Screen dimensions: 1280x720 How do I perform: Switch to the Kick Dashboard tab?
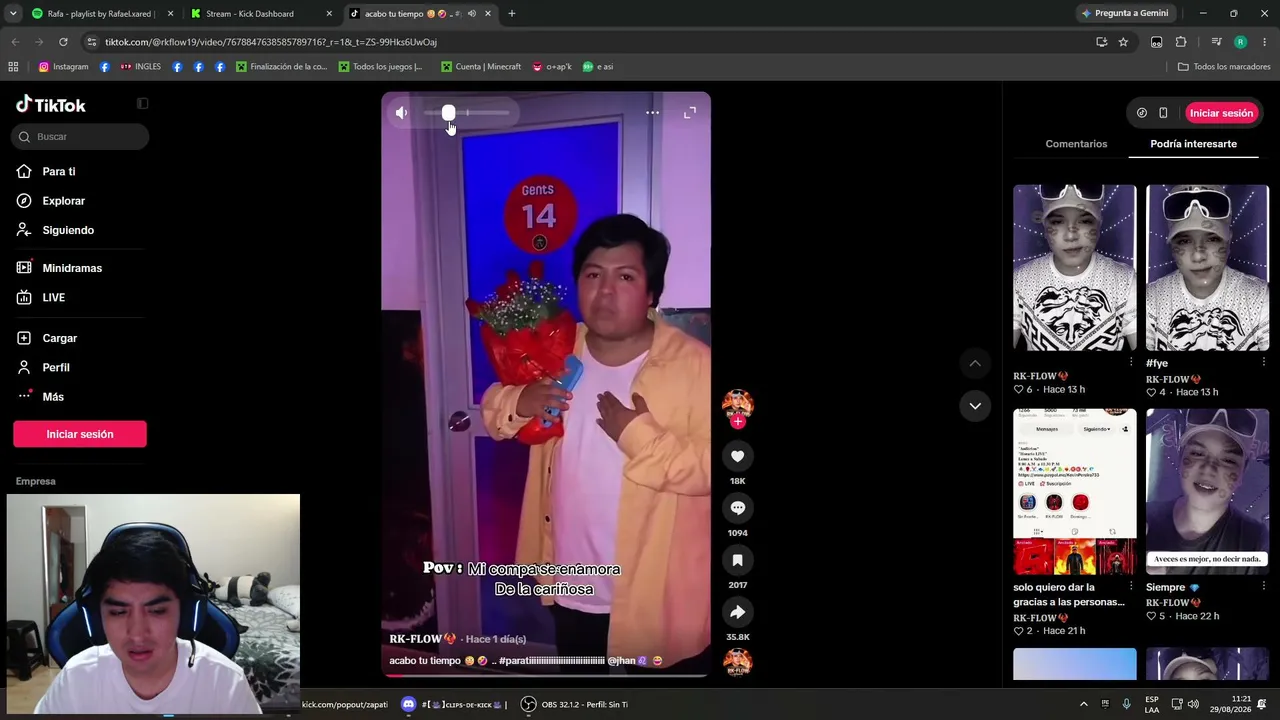tap(262, 14)
